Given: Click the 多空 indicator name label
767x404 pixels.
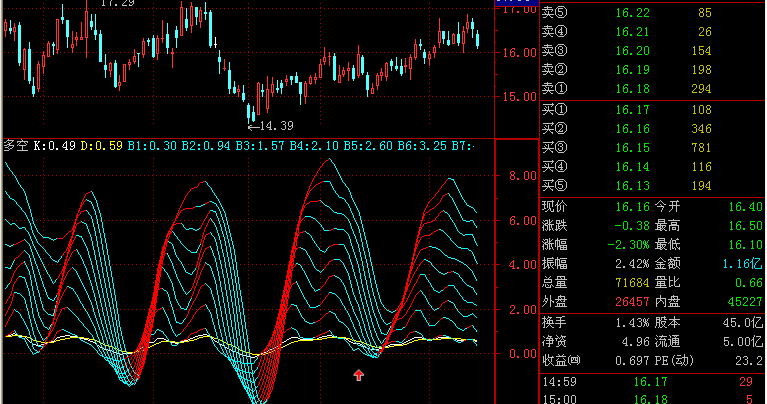Looking at the screenshot, I should pos(16,146).
